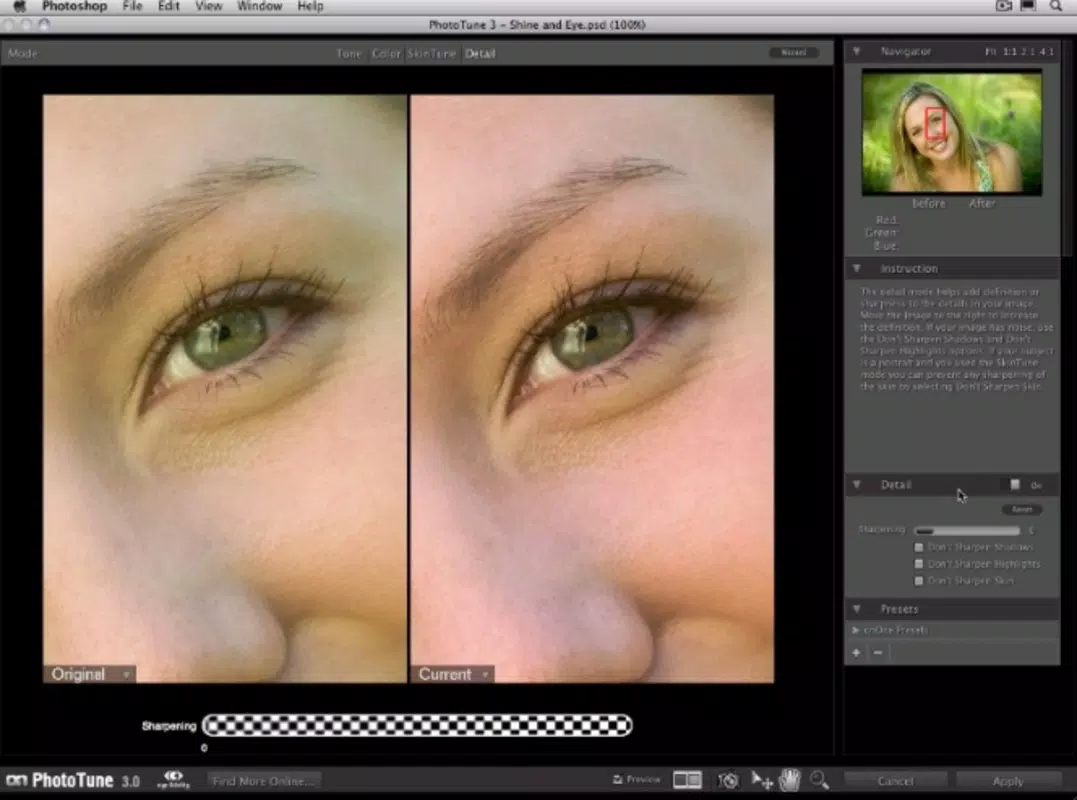1077x800 pixels.
Task: Set Navigator zoom to 4:1
Action: (x=1046, y=52)
